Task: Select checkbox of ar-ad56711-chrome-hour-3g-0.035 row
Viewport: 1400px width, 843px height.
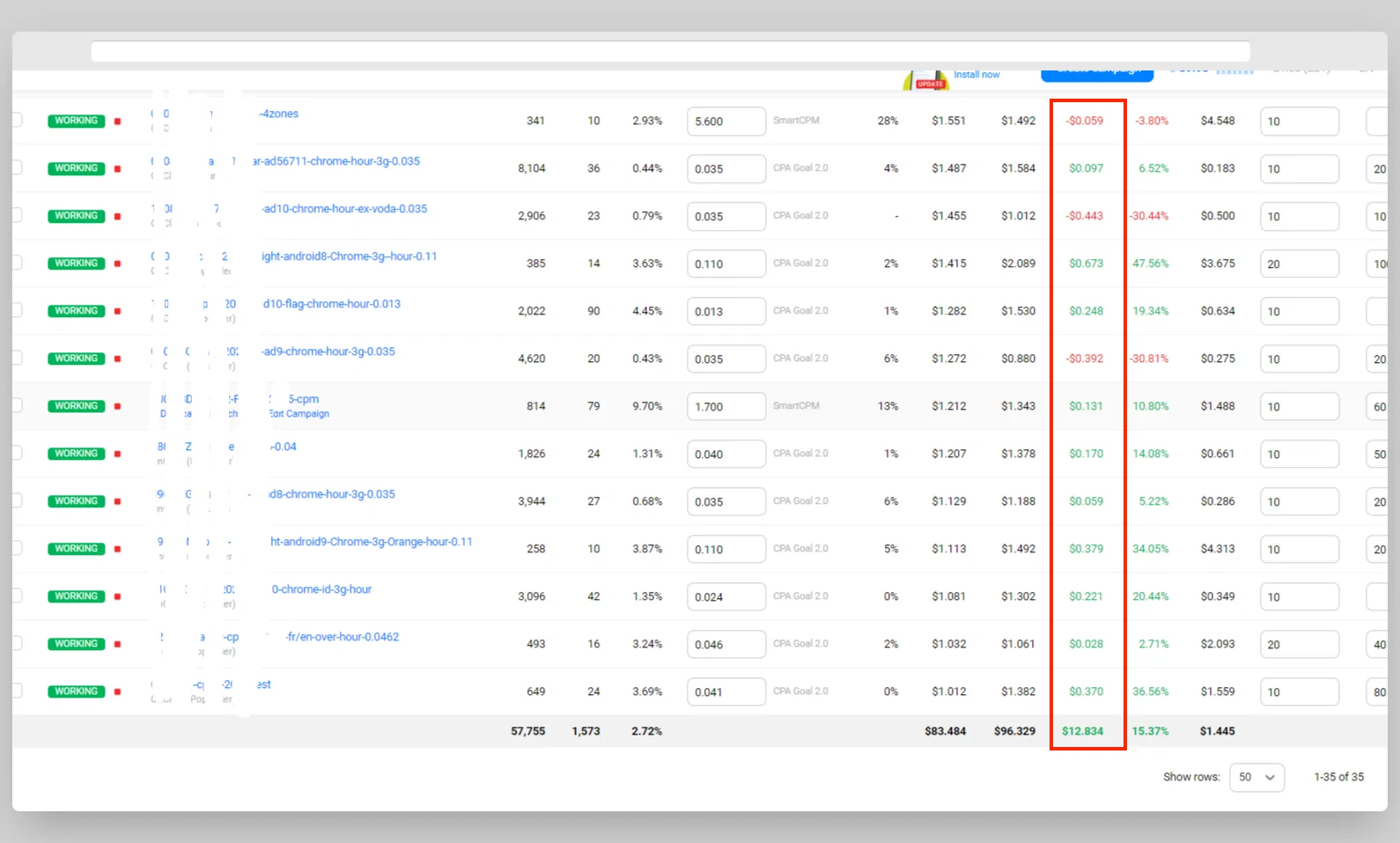Action: 17,167
